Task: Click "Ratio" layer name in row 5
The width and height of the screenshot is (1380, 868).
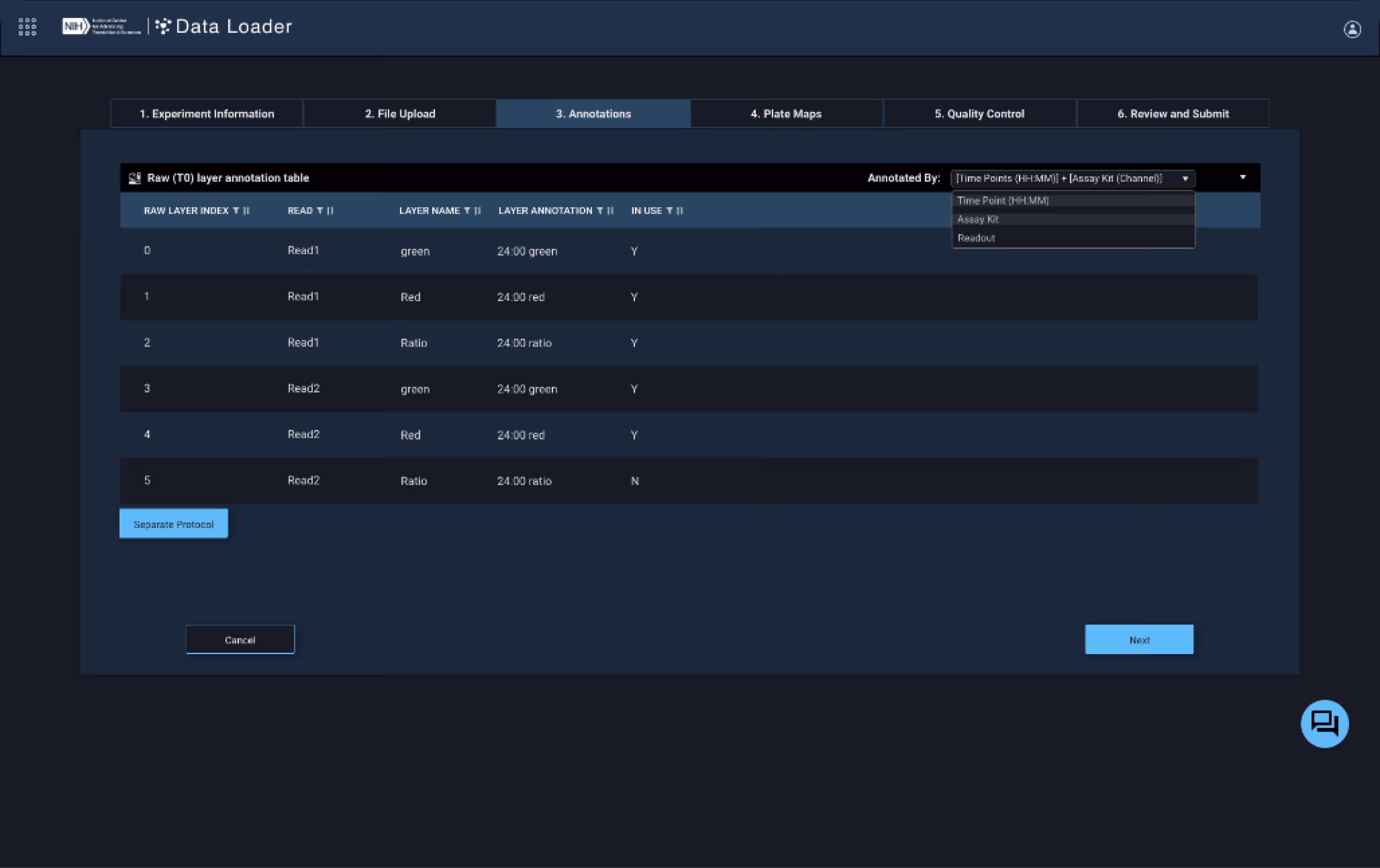Action: [x=414, y=481]
